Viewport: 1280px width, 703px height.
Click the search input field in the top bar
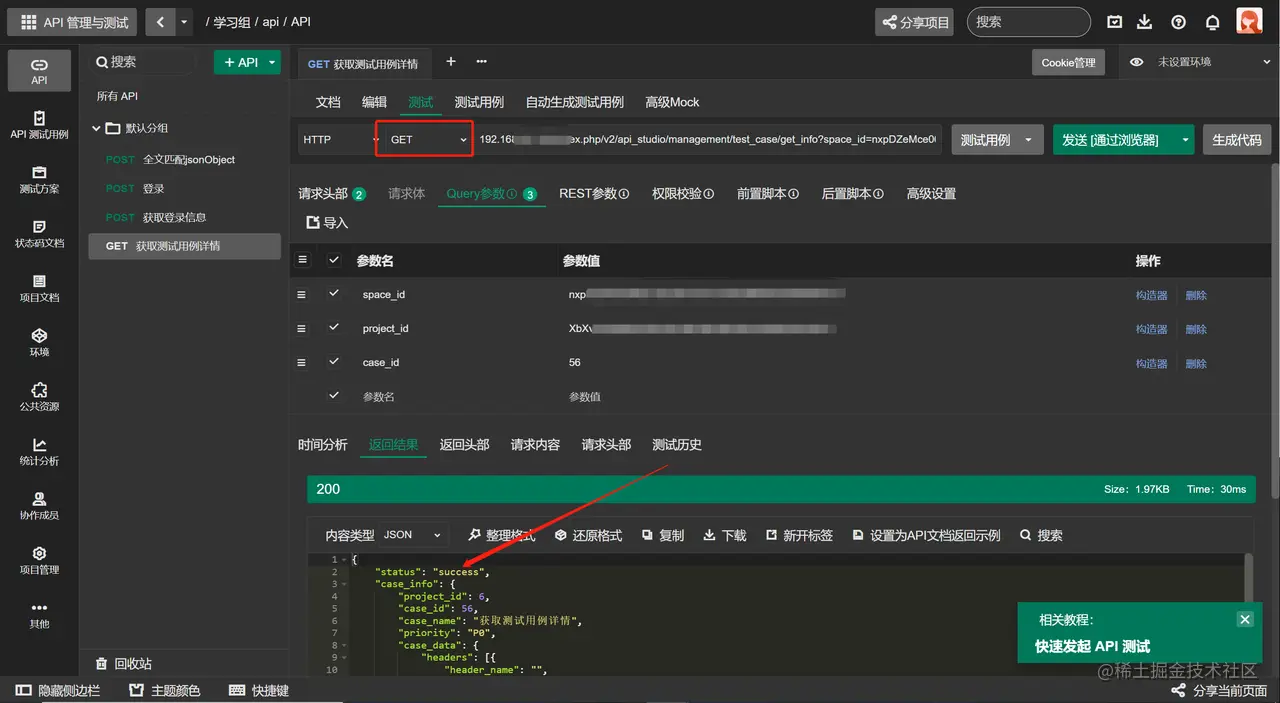pyautogui.click(x=1029, y=21)
